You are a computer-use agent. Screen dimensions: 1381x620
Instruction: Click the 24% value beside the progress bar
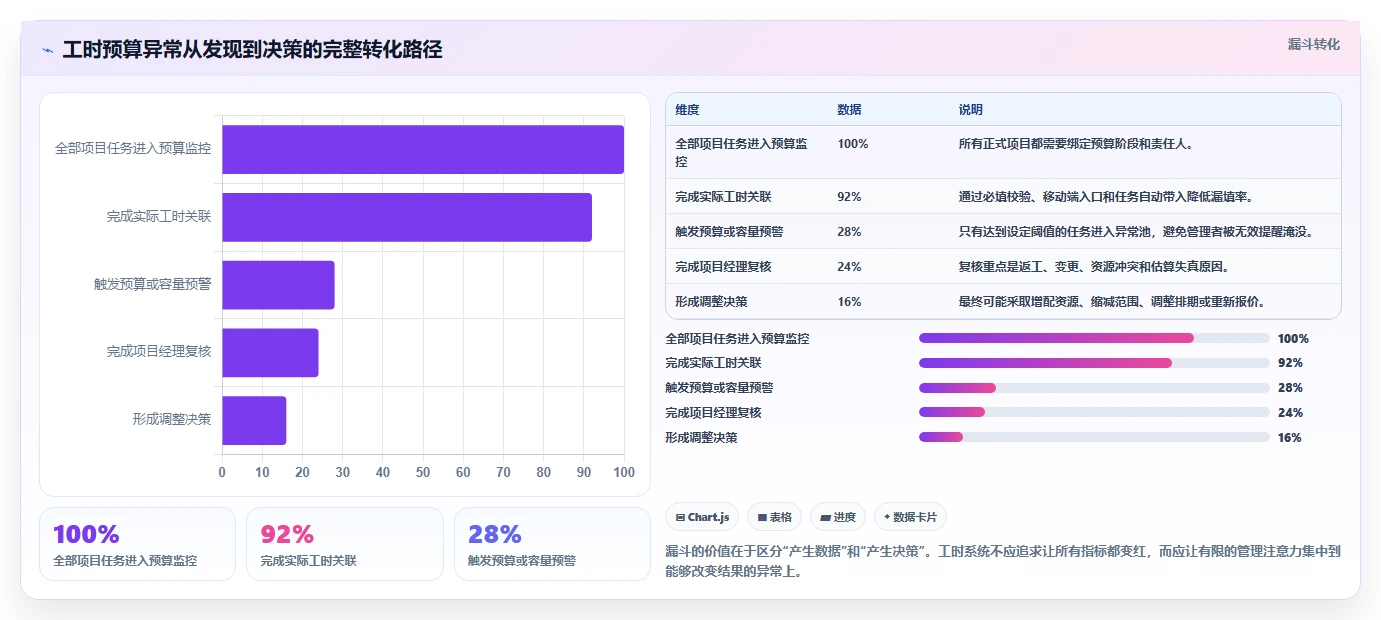click(1290, 413)
